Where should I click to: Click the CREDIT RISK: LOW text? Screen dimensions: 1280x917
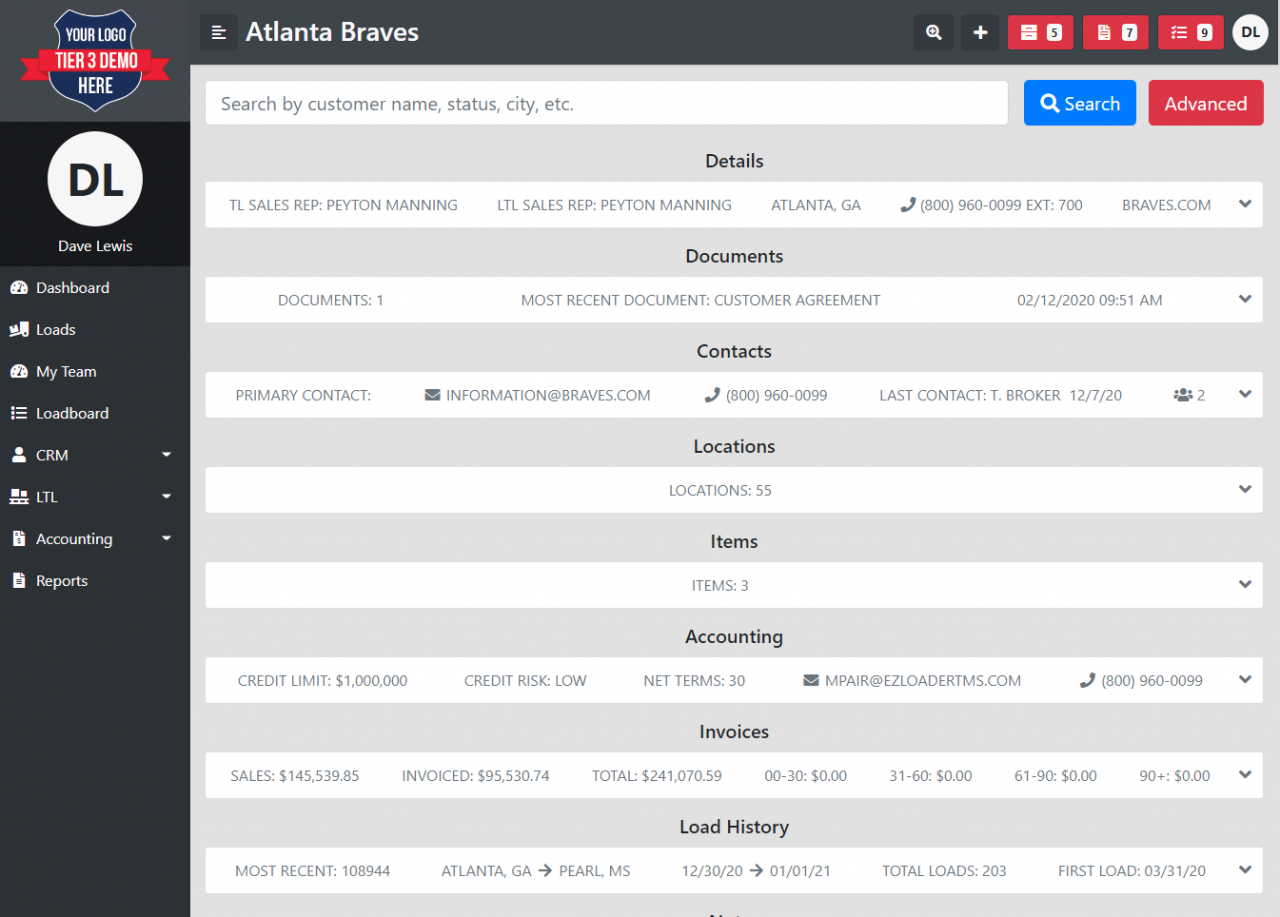525,680
